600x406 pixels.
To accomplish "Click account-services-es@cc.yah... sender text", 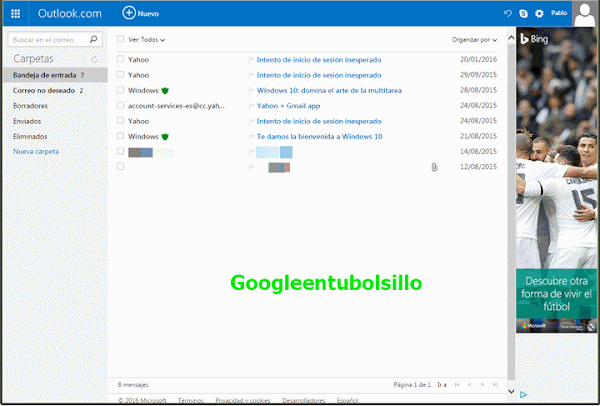I will (176, 106).
